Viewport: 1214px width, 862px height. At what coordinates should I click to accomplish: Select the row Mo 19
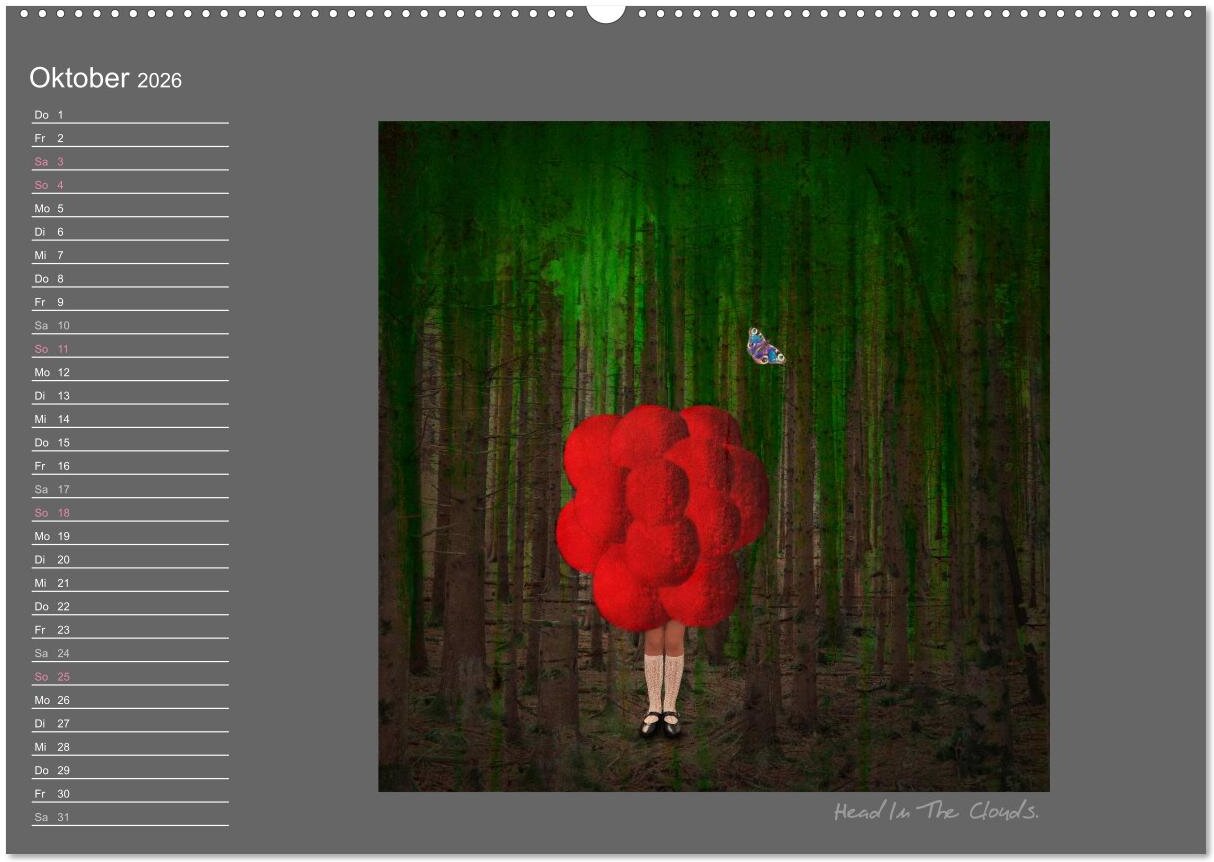[130, 536]
